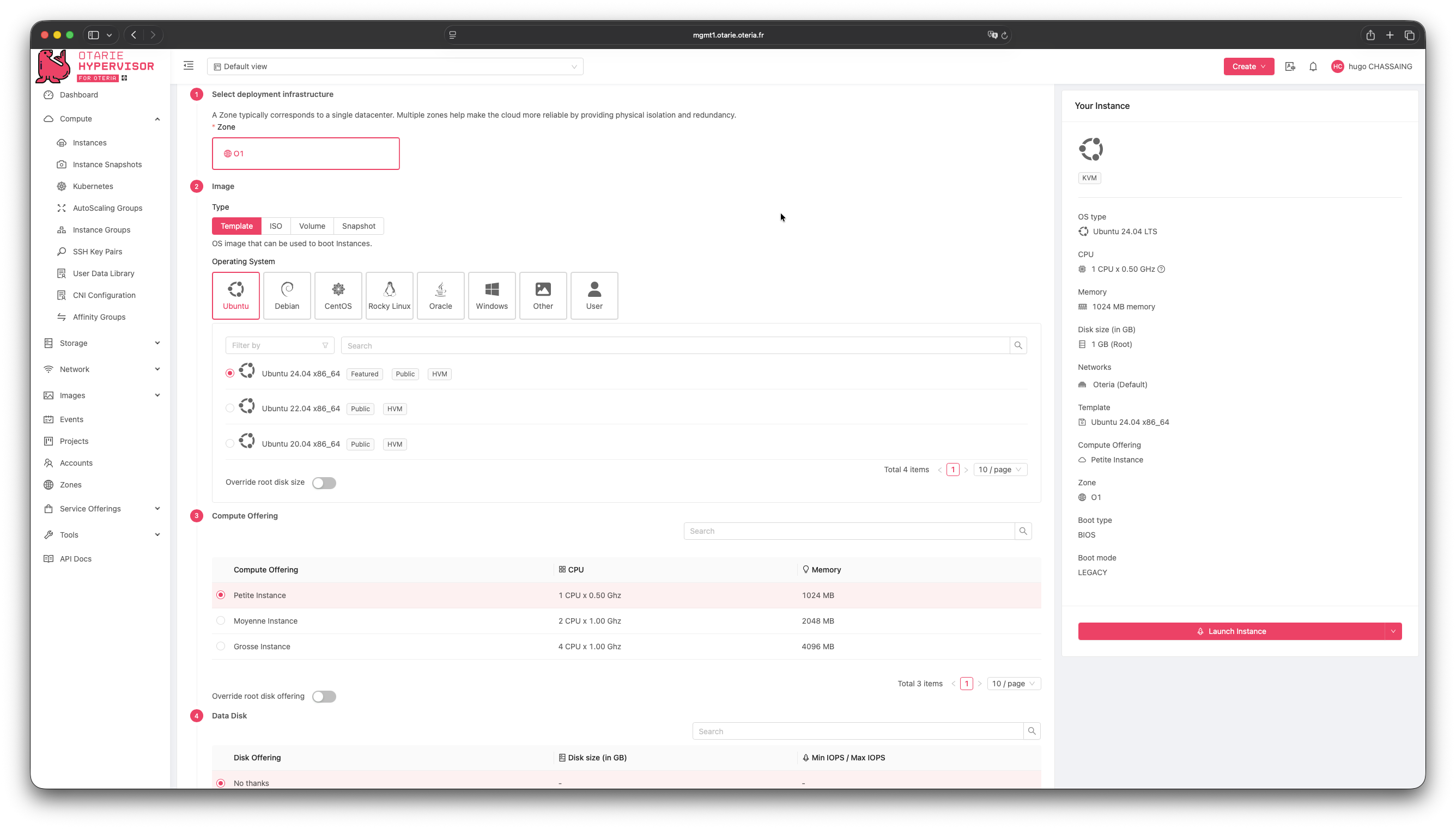1456x829 pixels.
Task: Select the Windows operating system tile
Action: coord(492,296)
